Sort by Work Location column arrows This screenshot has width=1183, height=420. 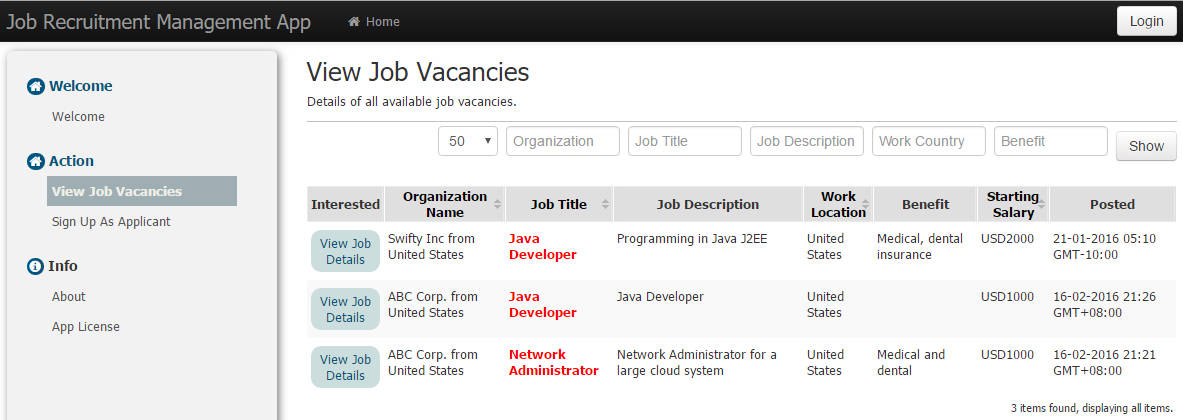point(865,204)
